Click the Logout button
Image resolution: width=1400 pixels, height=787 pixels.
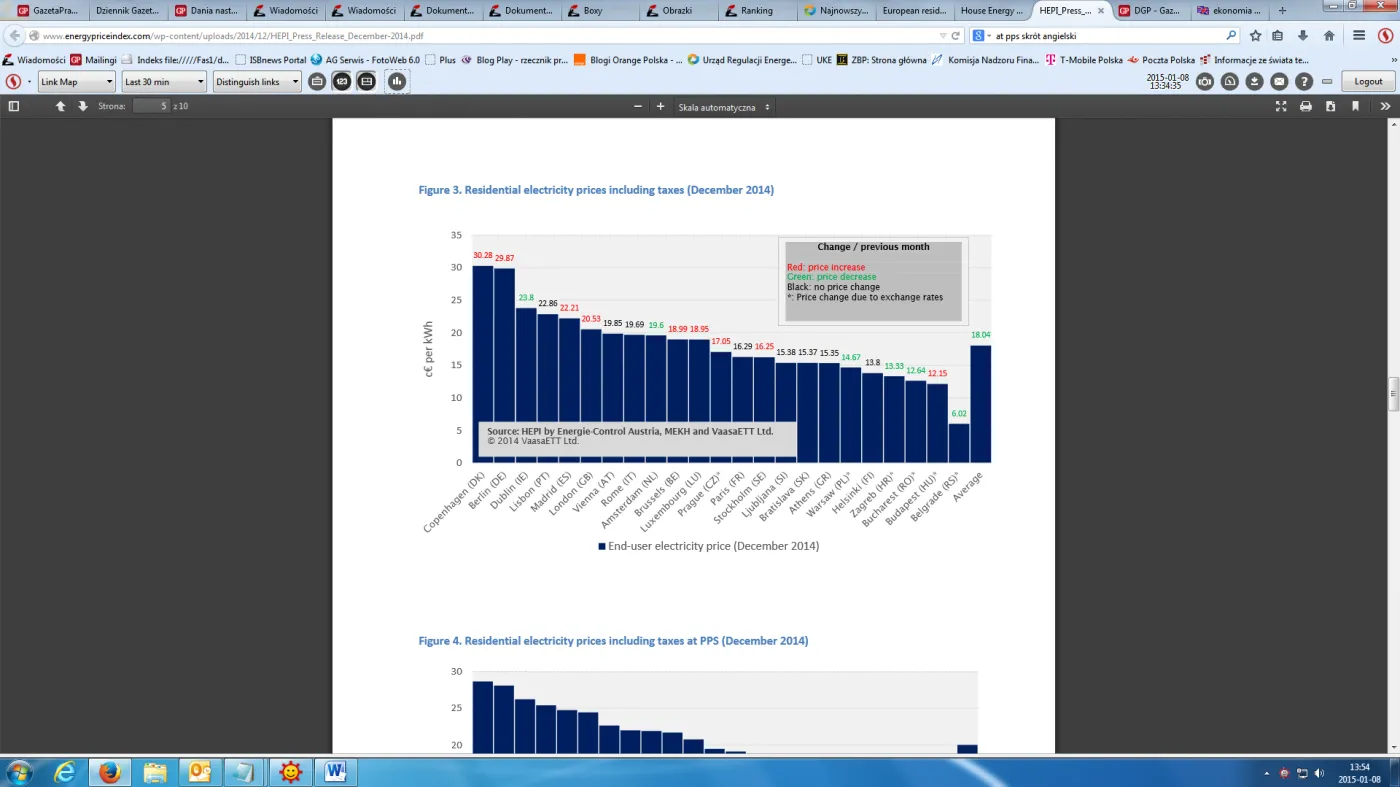point(1368,82)
